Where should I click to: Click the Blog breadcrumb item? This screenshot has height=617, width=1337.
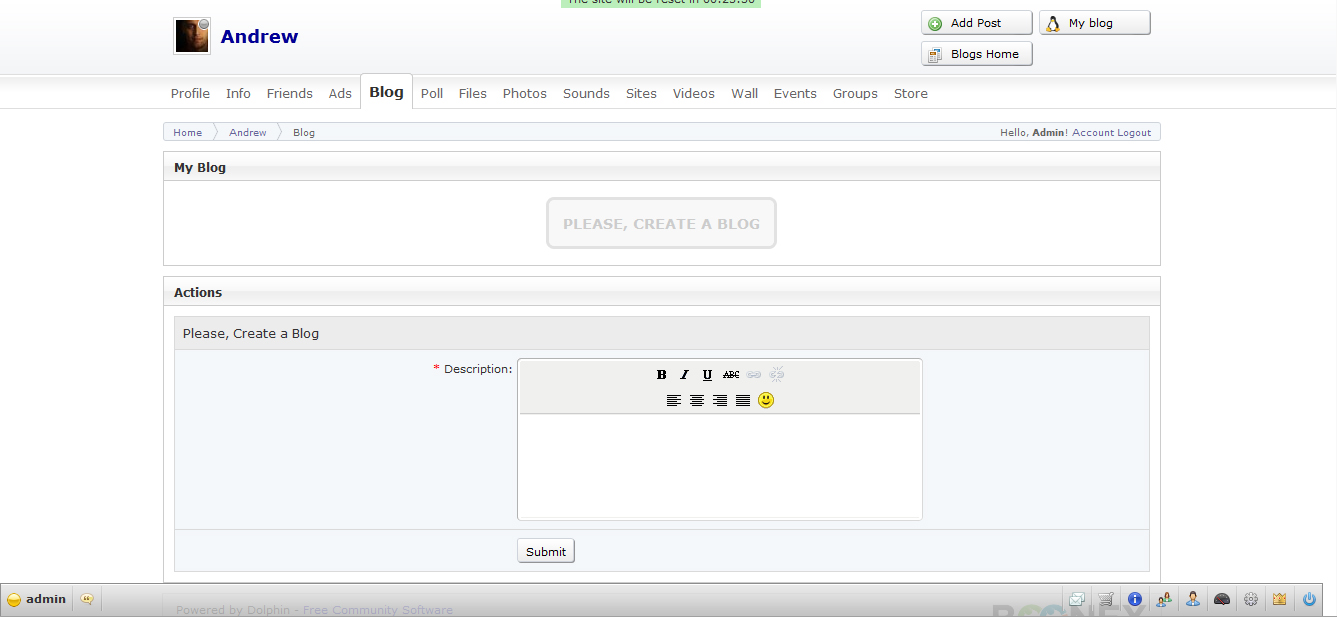tap(304, 132)
